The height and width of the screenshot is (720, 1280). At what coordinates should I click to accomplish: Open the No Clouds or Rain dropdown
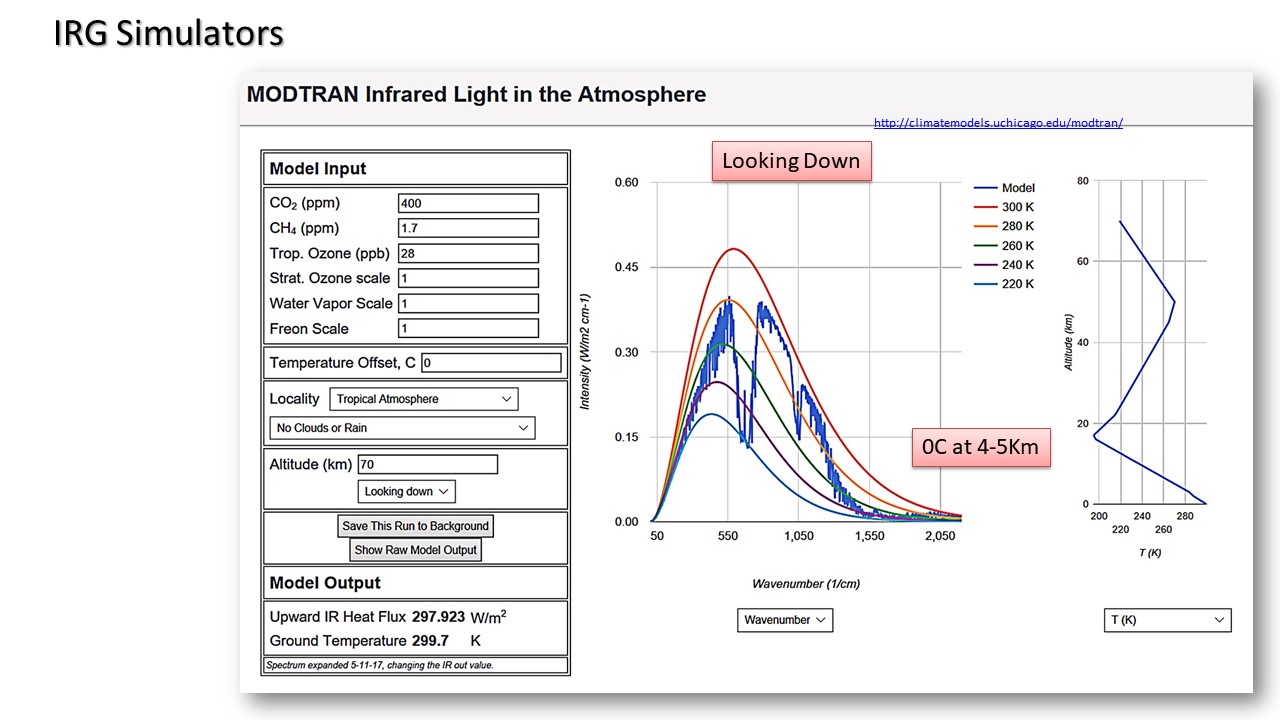[402, 428]
